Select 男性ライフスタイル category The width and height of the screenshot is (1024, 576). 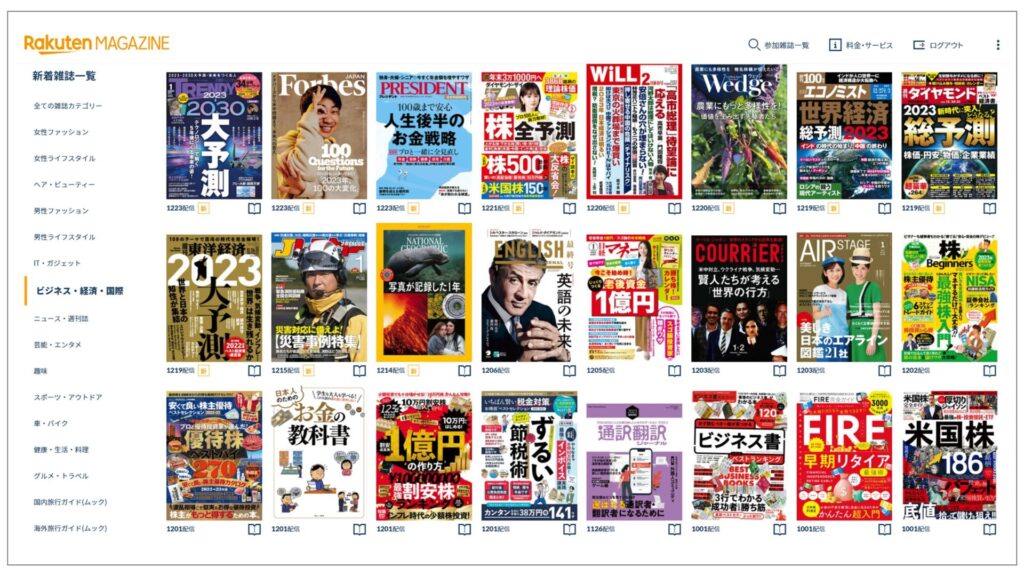65,237
